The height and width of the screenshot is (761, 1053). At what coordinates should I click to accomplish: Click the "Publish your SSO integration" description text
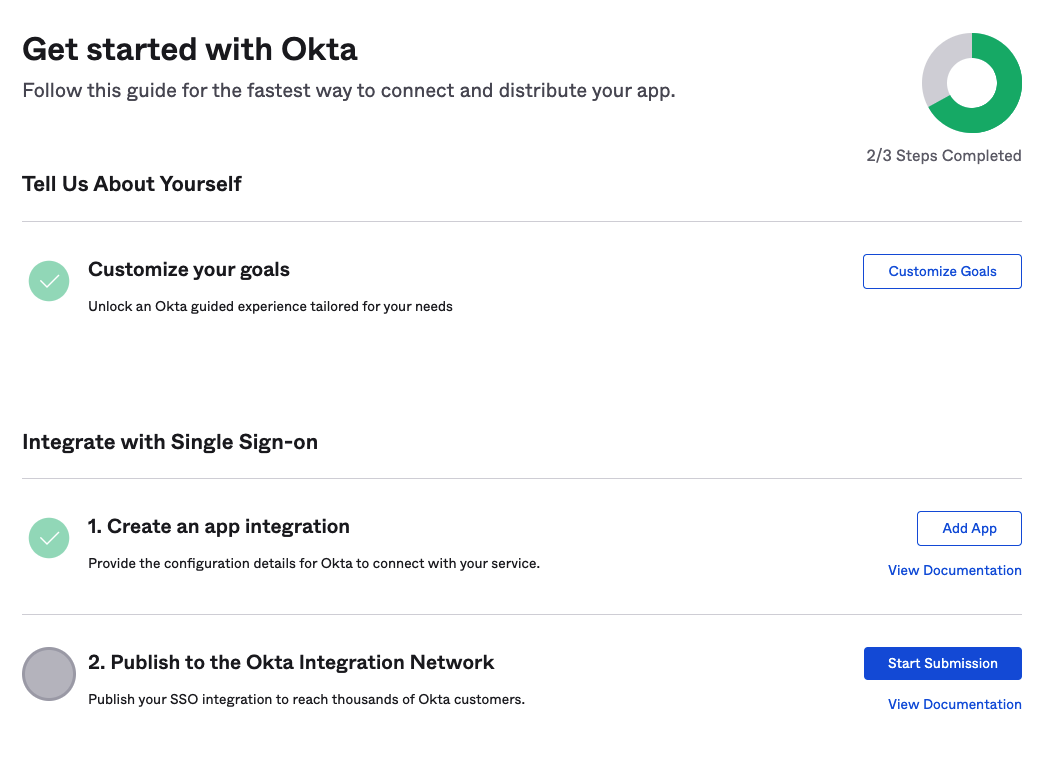pos(306,699)
